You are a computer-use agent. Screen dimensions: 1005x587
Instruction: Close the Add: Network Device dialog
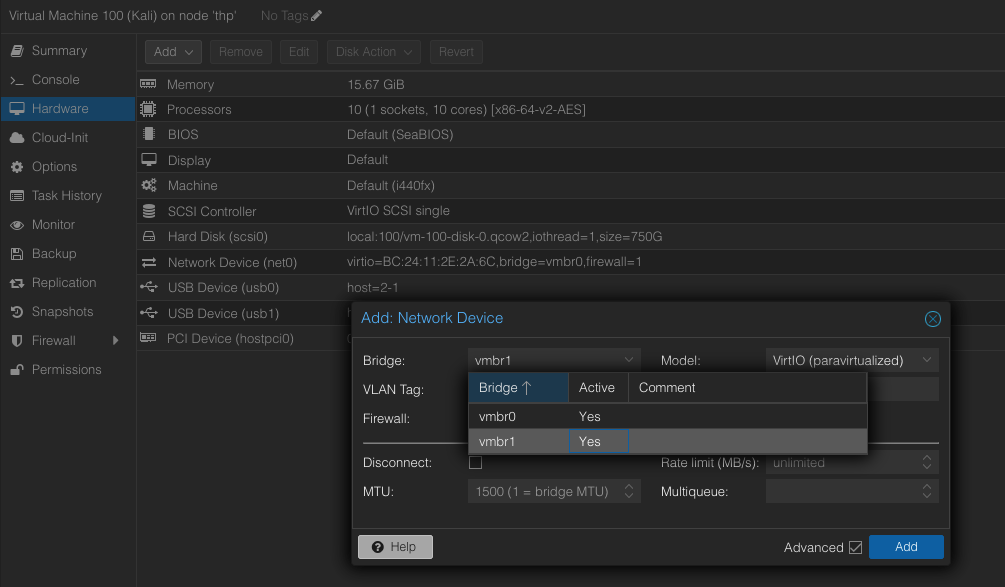pyautogui.click(x=932, y=319)
